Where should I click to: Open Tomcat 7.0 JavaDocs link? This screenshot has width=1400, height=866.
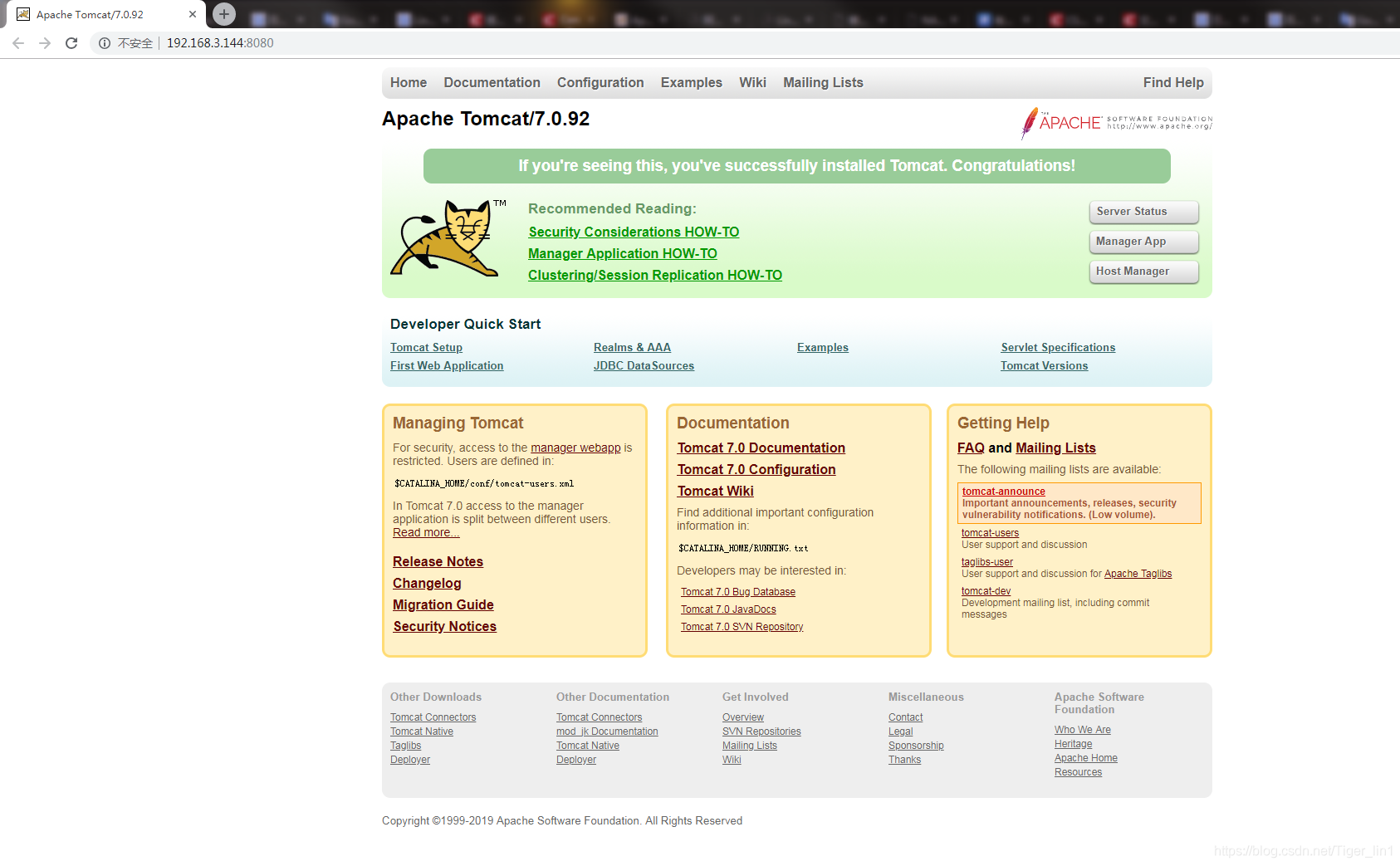(728, 609)
